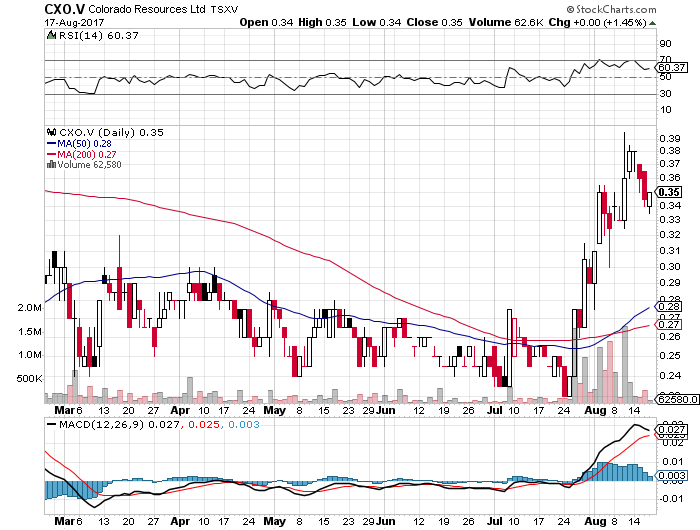The image size is (700, 530).
Task: Click the -0.01 MACD axis label
Action: click(671, 499)
